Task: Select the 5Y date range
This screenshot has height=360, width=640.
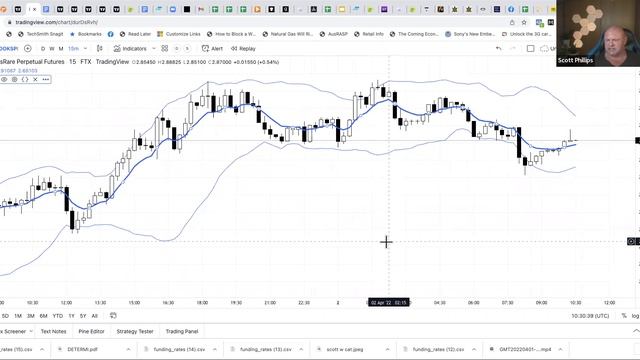Action: coord(83,316)
